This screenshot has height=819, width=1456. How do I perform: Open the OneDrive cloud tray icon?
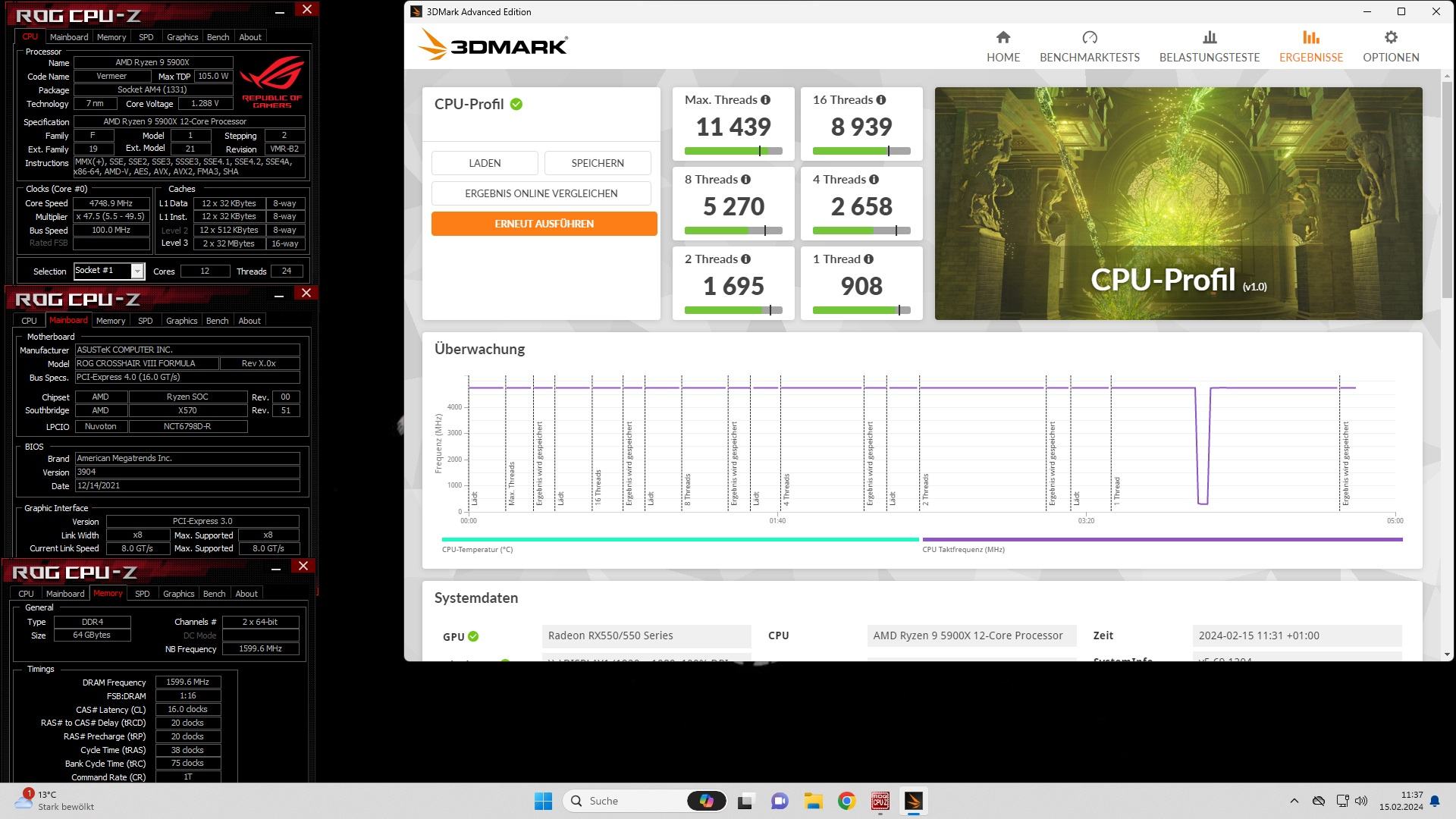click(1319, 801)
